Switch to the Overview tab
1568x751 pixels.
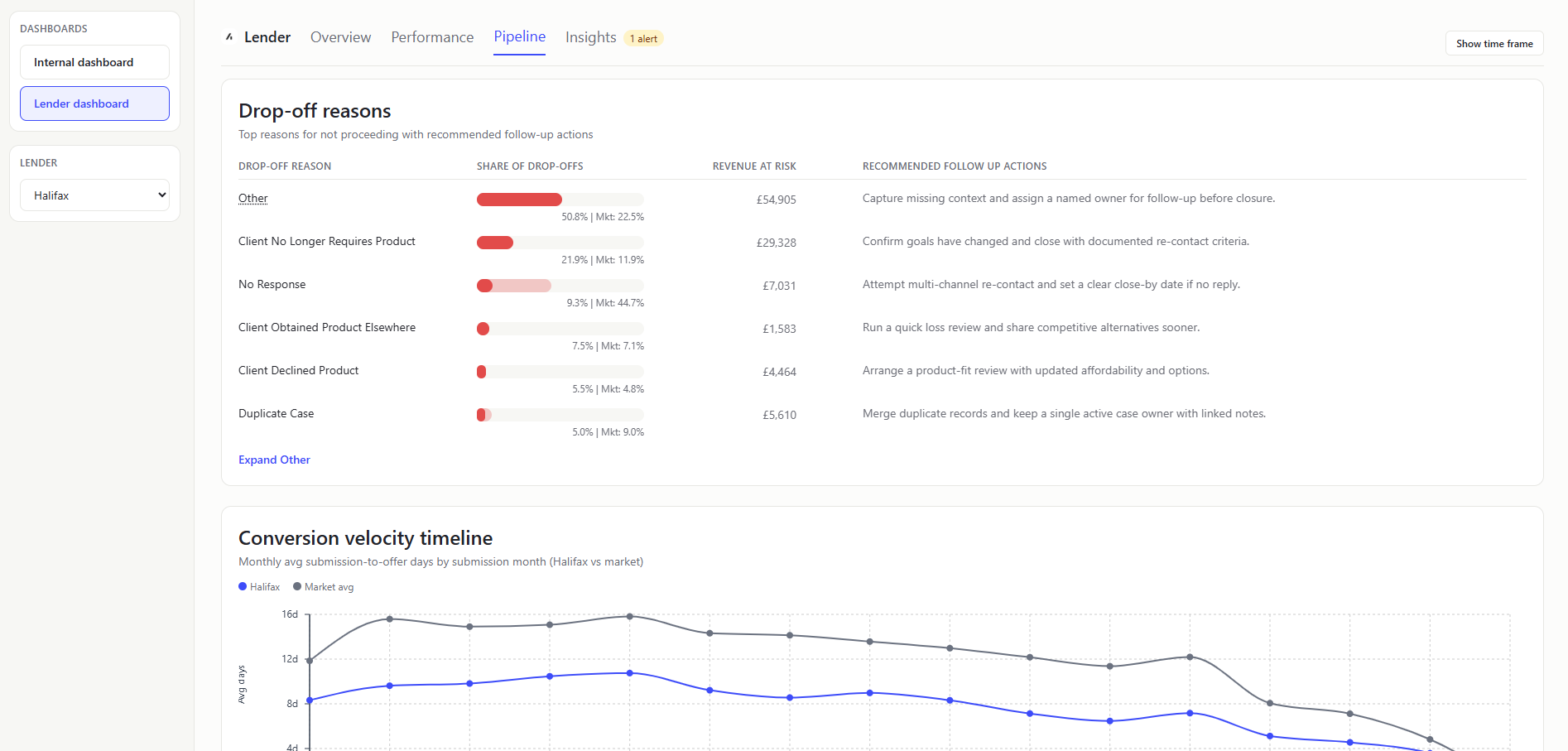[340, 37]
